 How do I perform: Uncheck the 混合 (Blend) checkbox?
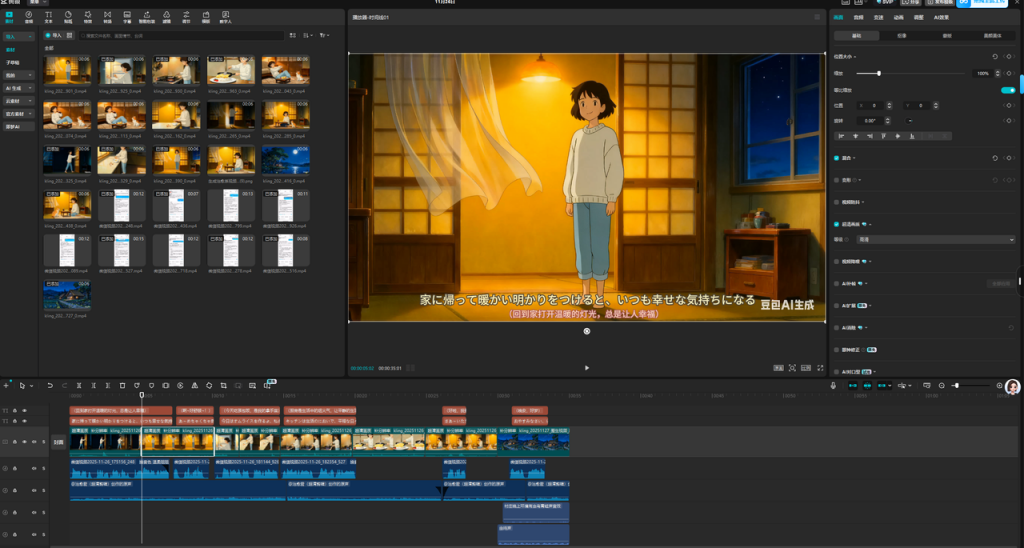click(x=837, y=158)
